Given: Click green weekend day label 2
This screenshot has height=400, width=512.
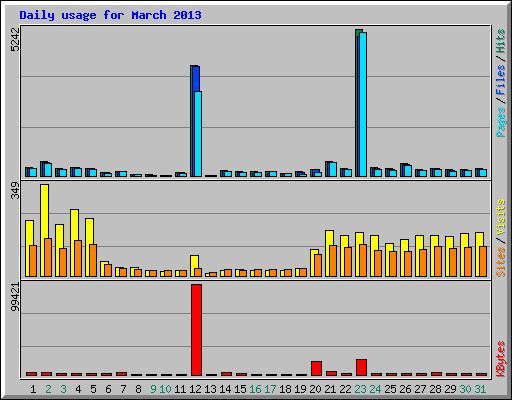Looking at the screenshot, I should [48, 389].
